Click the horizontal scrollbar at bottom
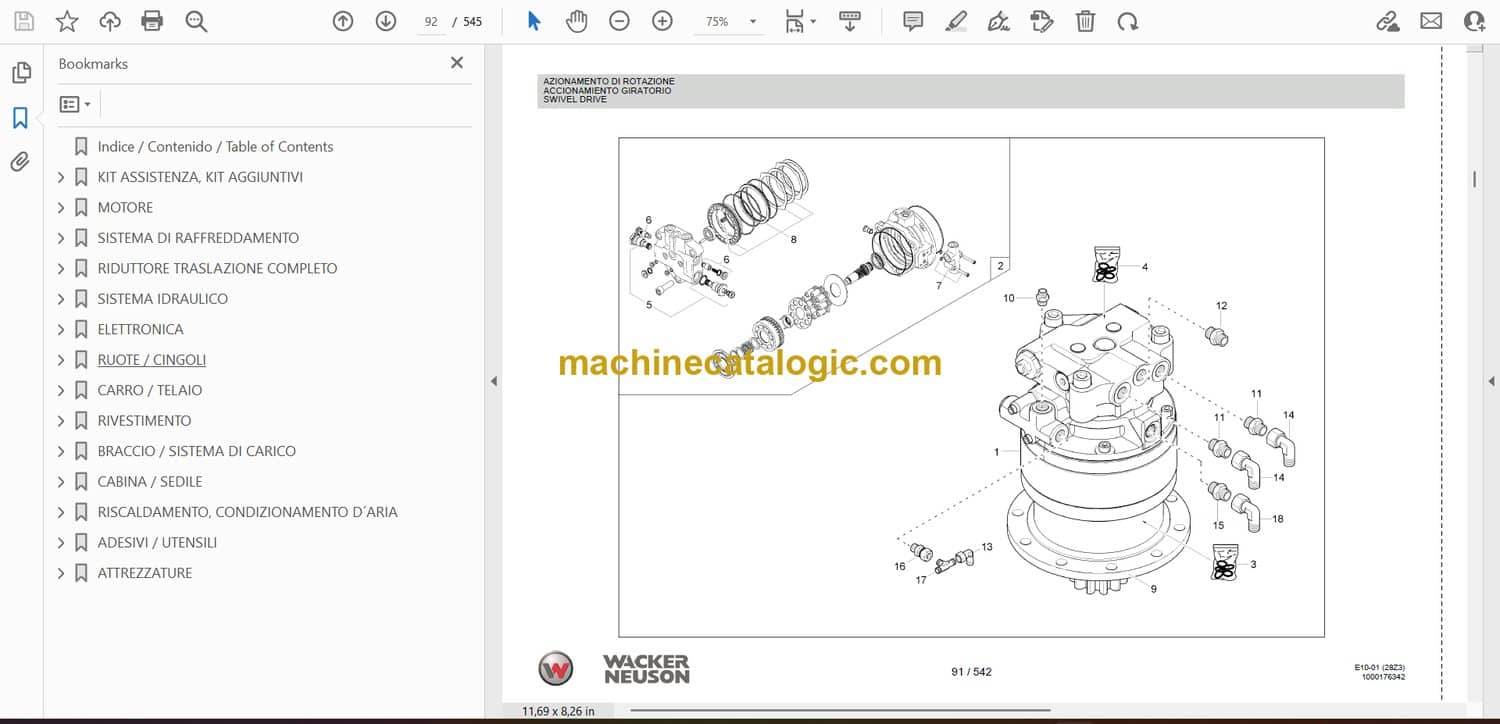Screen dimensions: 1500x724 (x=840, y=711)
